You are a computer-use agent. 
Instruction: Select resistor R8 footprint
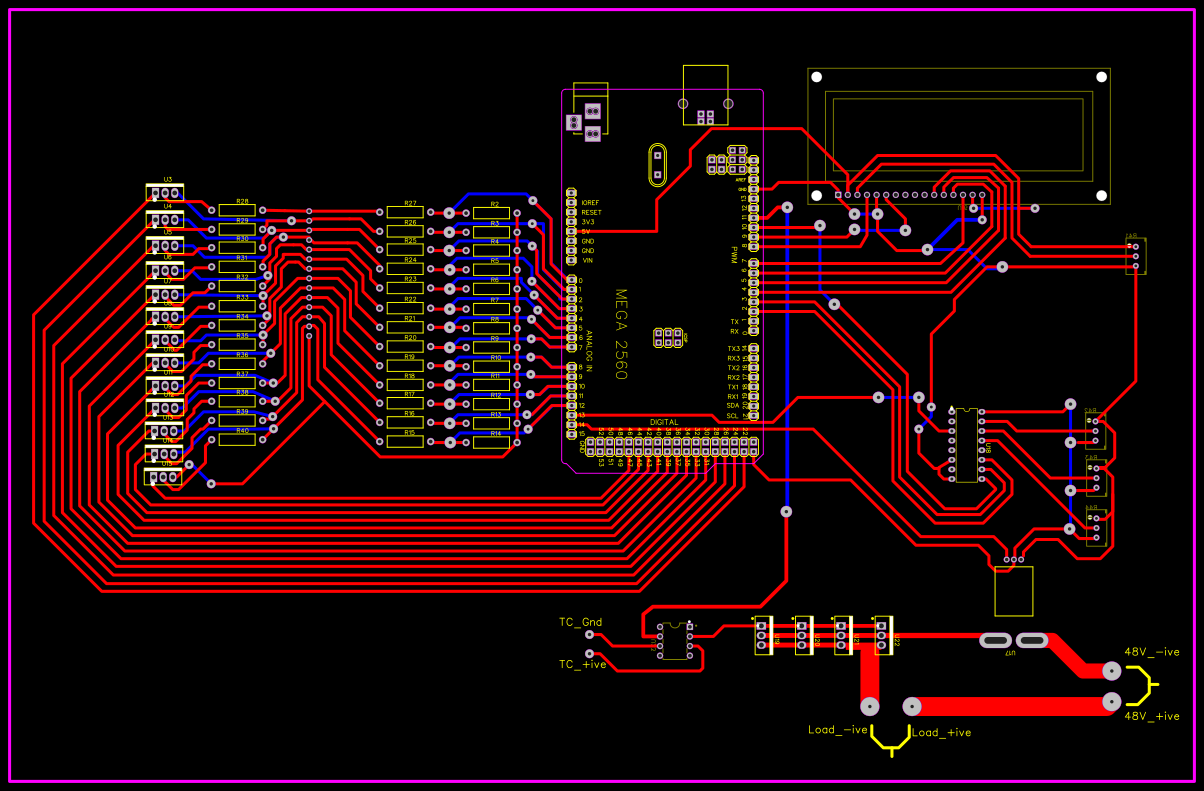[x=491, y=327]
